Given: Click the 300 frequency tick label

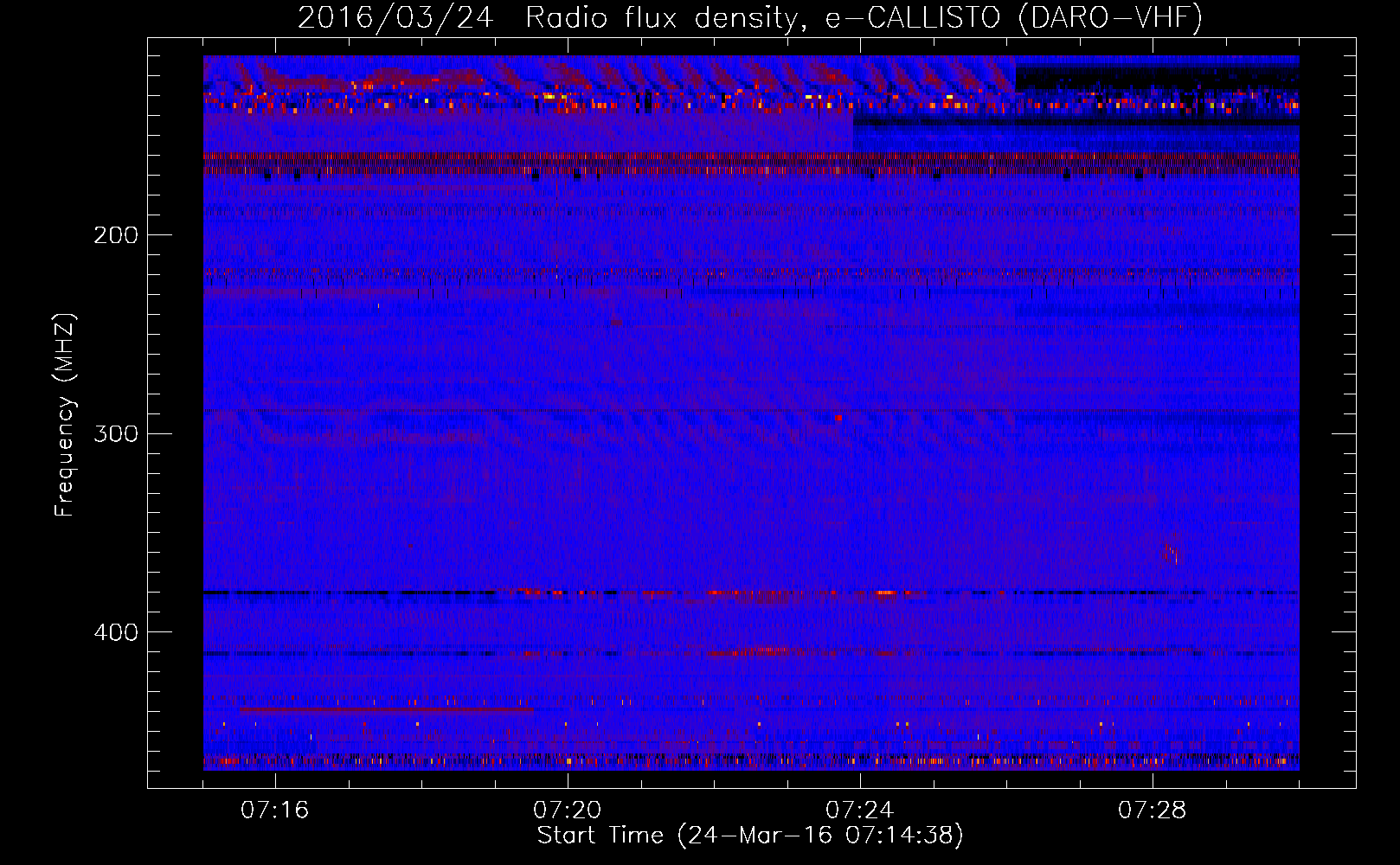Looking at the screenshot, I should 116,433.
